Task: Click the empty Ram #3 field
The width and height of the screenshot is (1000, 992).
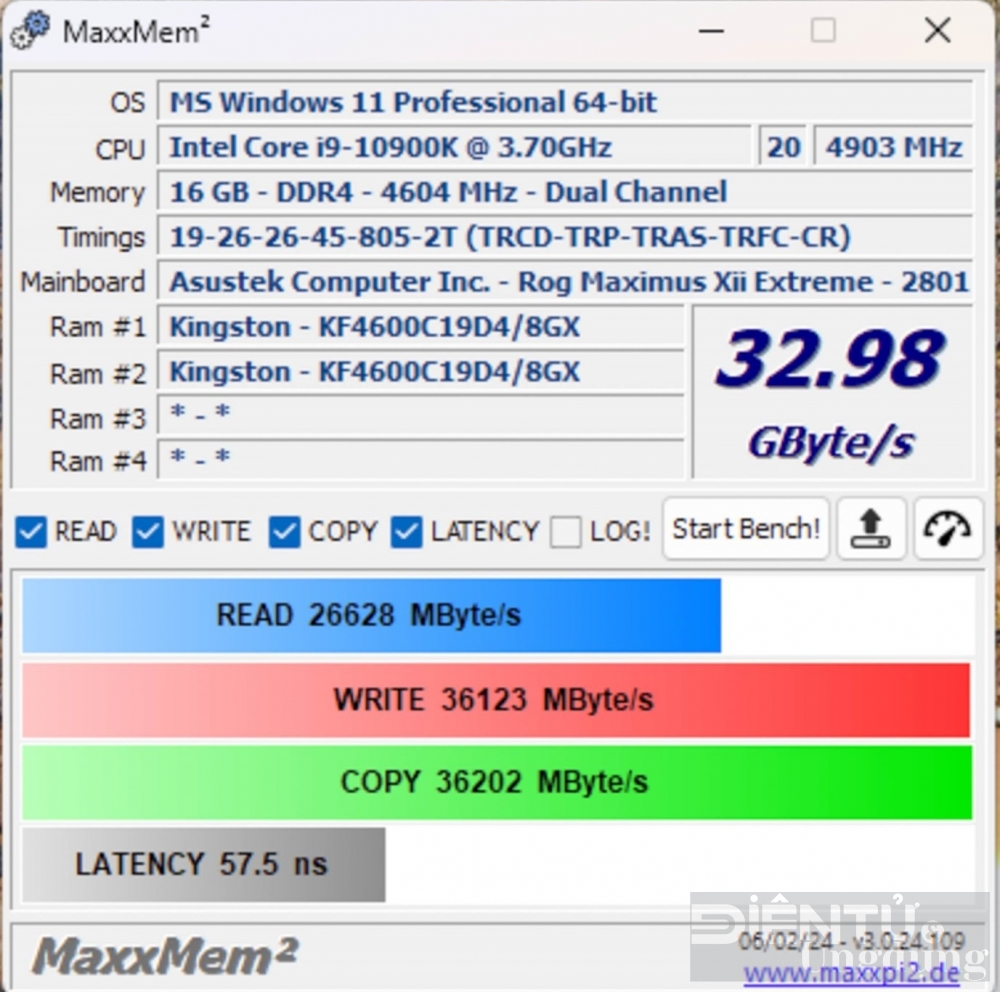Action: click(421, 416)
